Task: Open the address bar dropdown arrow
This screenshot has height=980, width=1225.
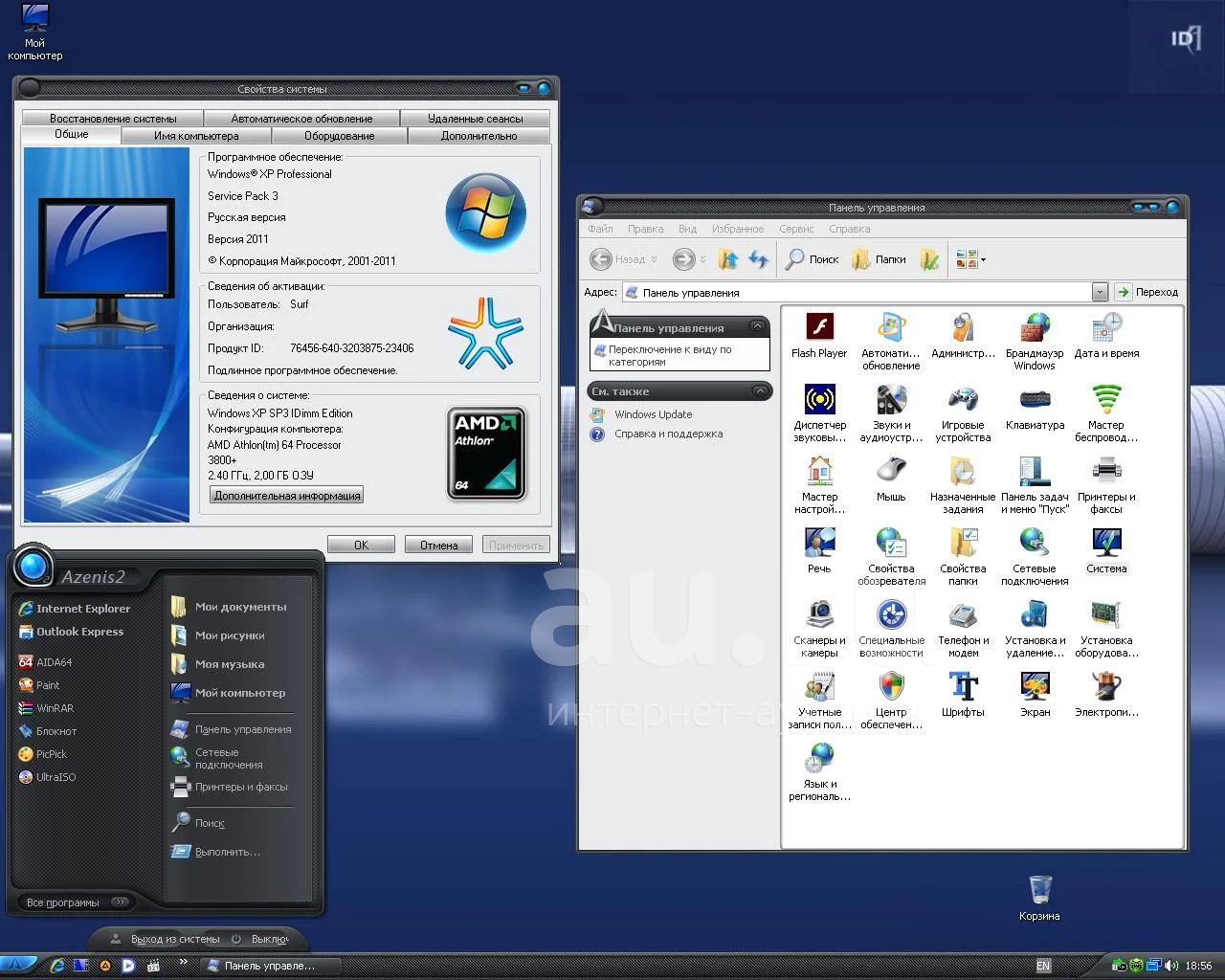Action: pos(1100,292)
